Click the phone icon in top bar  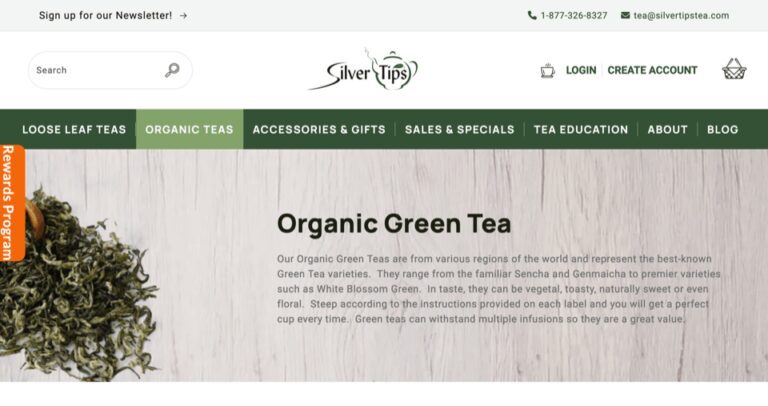click(532, 15)
